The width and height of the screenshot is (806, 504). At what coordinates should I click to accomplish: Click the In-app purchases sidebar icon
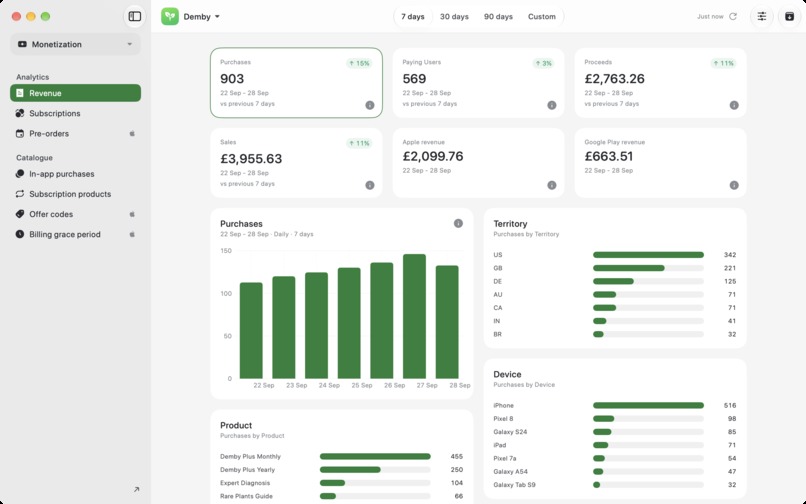(20, 174)
